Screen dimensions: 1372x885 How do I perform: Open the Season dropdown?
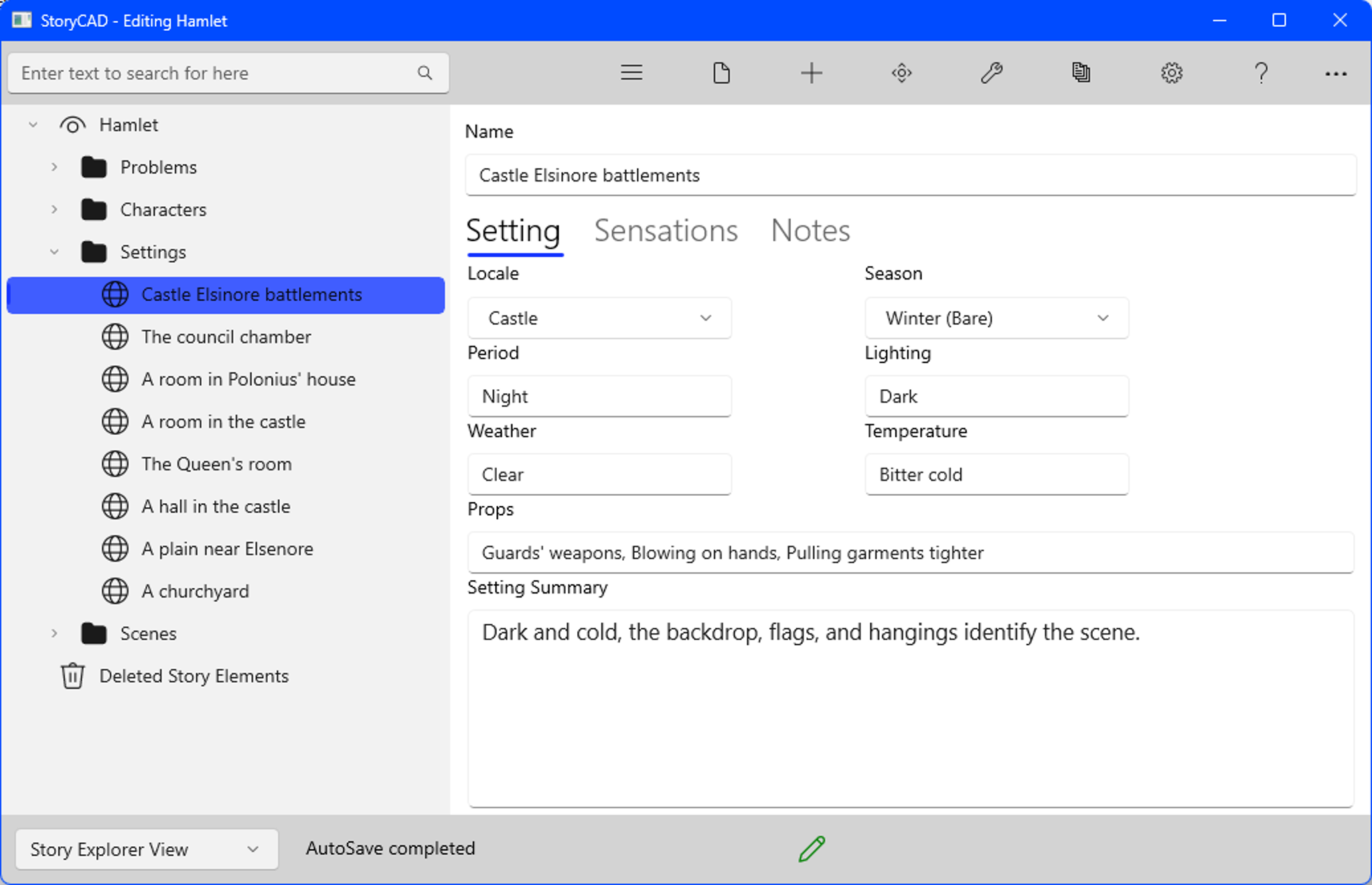tap(996, 318)
